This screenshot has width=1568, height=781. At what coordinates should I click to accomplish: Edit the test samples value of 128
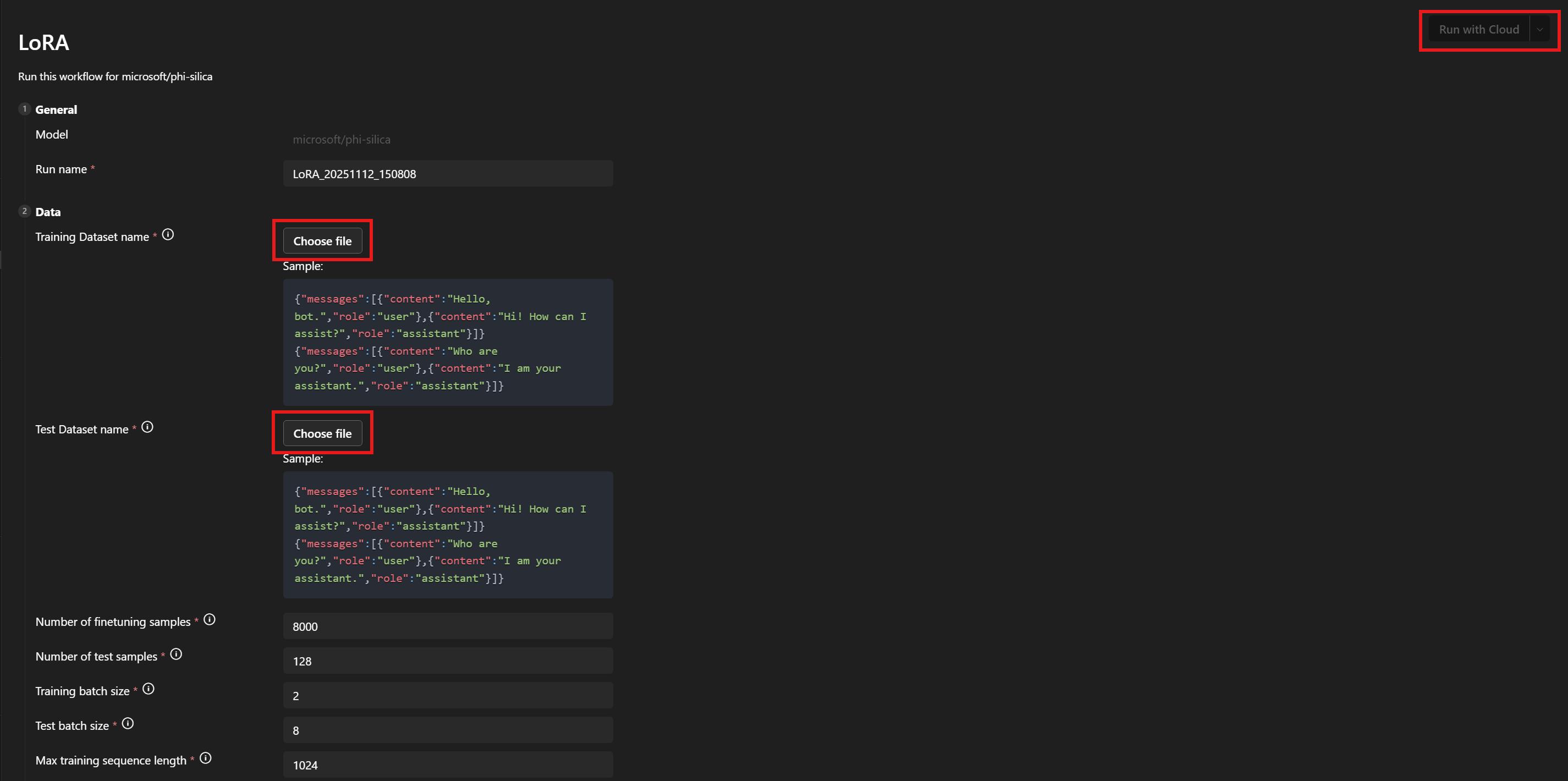(447, 661)
